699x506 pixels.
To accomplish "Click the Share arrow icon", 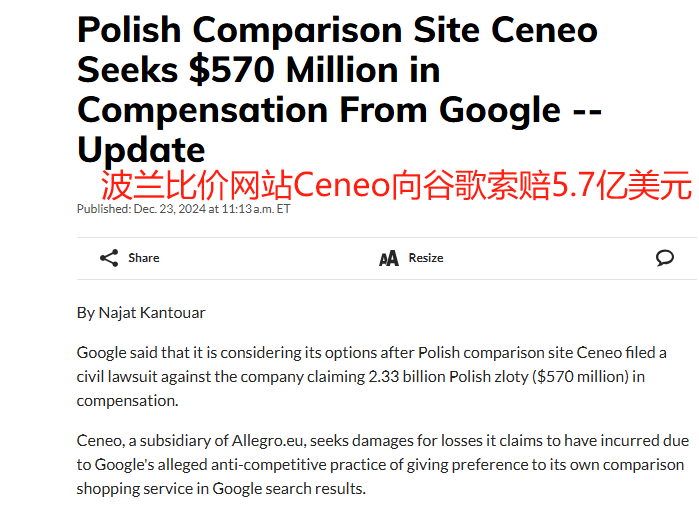I will tap(109, 258).
